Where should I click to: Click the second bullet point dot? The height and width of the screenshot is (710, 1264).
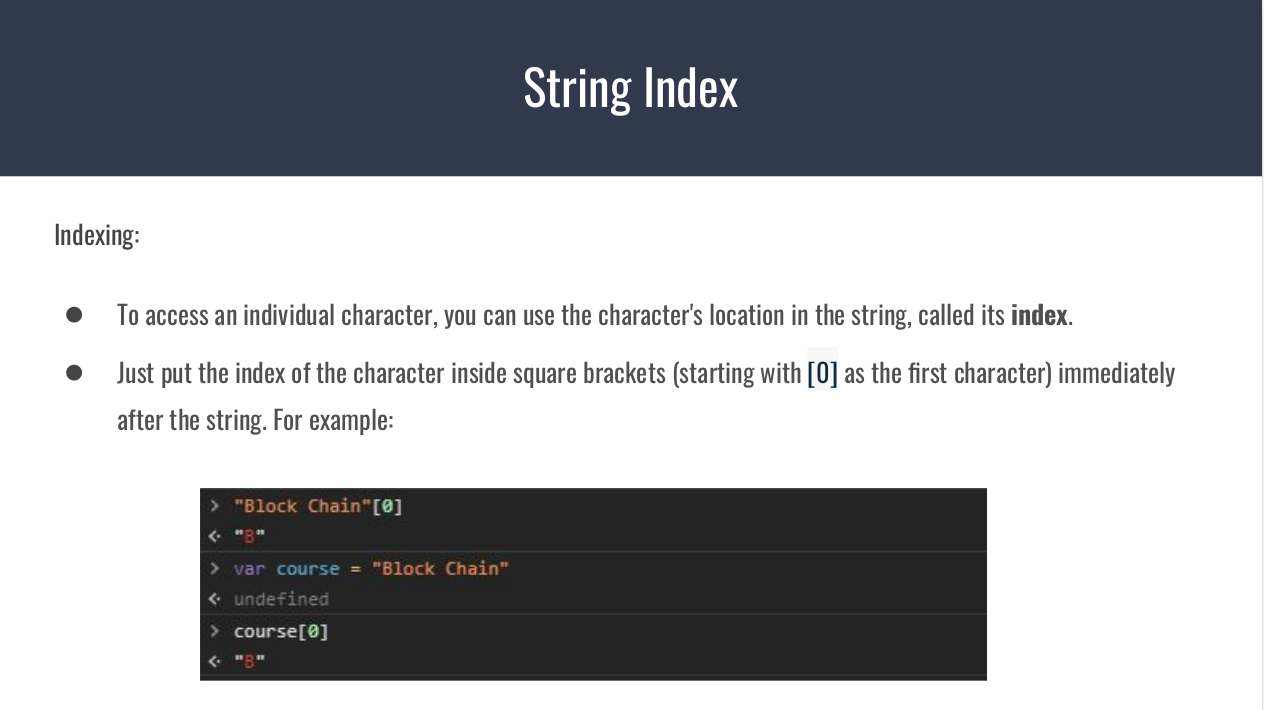(x=74, y=373)
